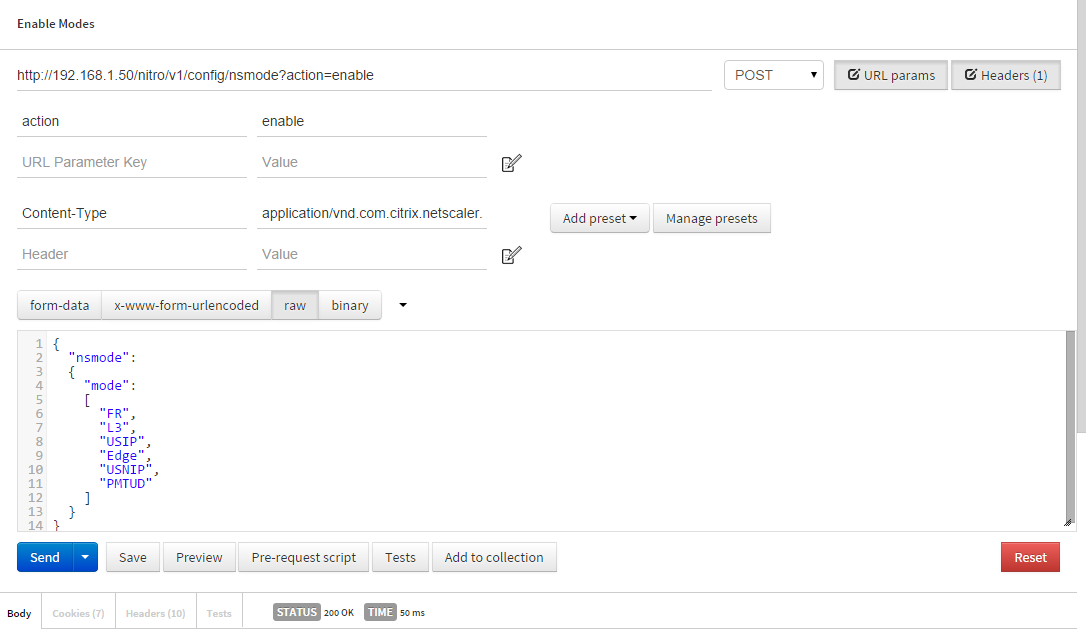Click the URL parameter bulk edit icon
This screenshot has width=1086, height=635.
click(511, 163)
